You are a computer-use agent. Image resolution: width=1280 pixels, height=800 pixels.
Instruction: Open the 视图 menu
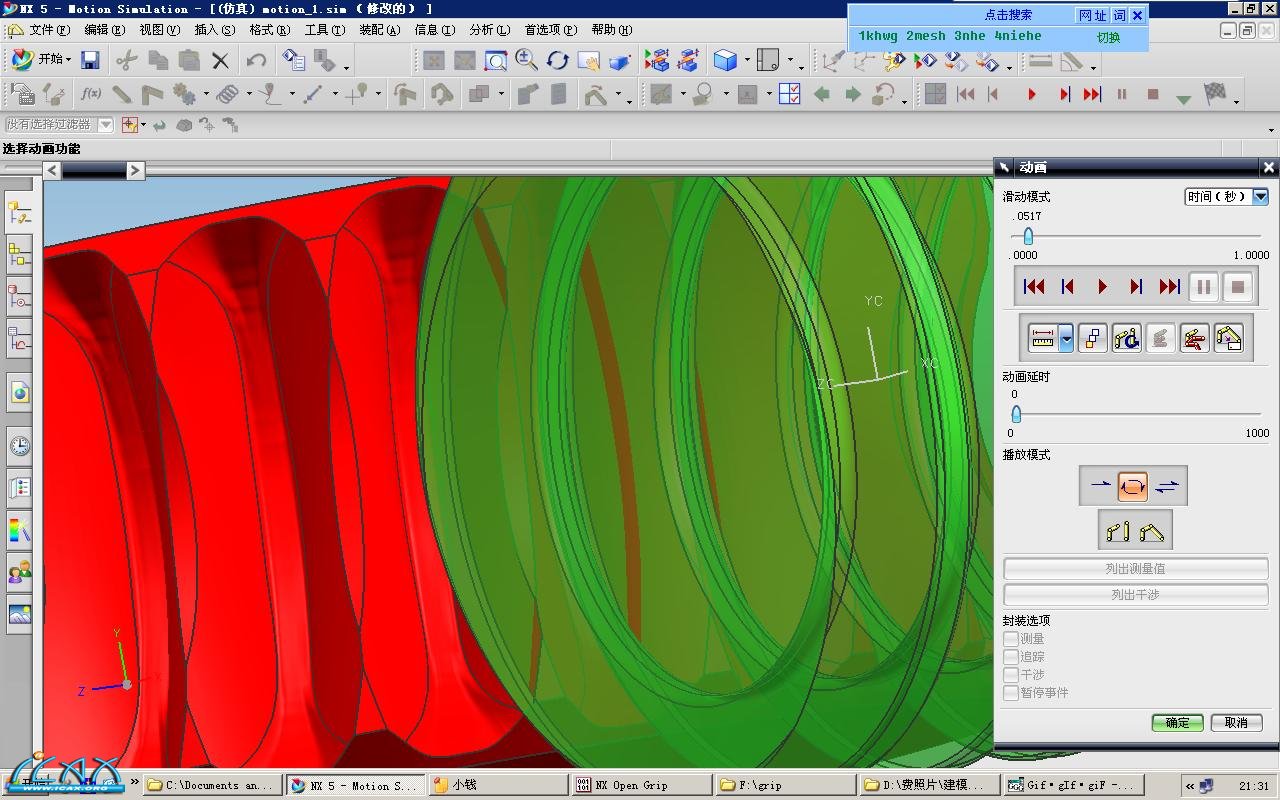point(160,30)
